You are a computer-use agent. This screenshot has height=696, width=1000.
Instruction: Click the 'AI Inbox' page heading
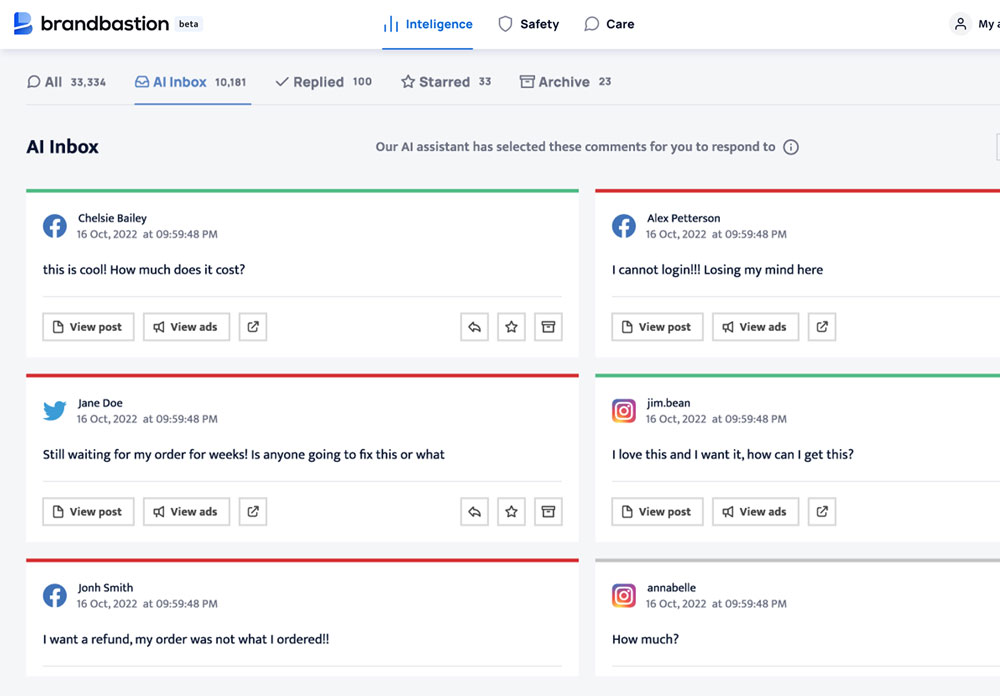[62, 147]
